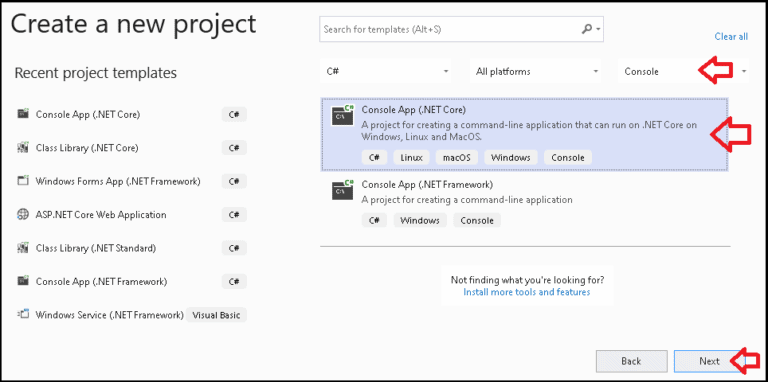Click the recent Class Library (.NET Standard) icon
The height and width of the screenshot is (382, 768).
point(23,248)
